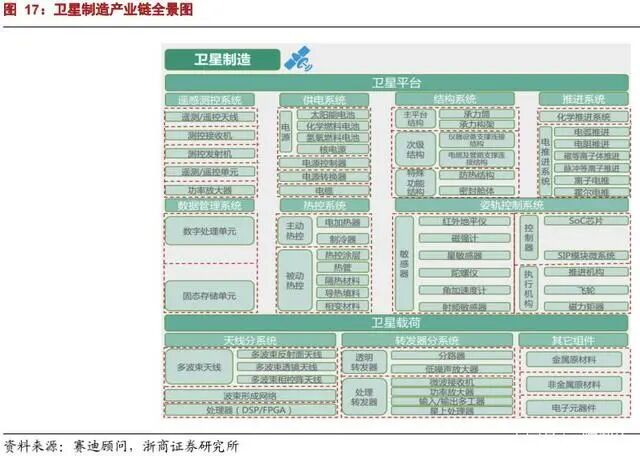Click the 霍尔电推 box
This screenshot has height=456, width=640.
[592, 191]
